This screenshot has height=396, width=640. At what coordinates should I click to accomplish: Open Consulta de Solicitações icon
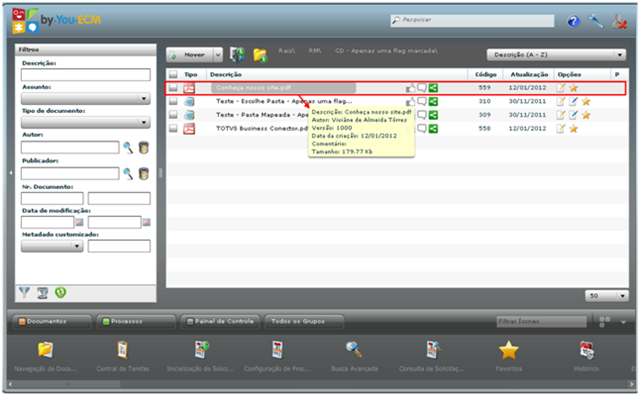pos(432,350)
